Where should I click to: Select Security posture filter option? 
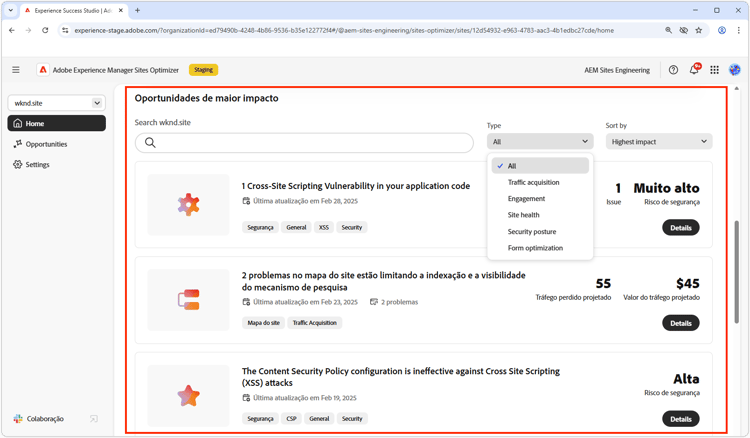(540, 231)
